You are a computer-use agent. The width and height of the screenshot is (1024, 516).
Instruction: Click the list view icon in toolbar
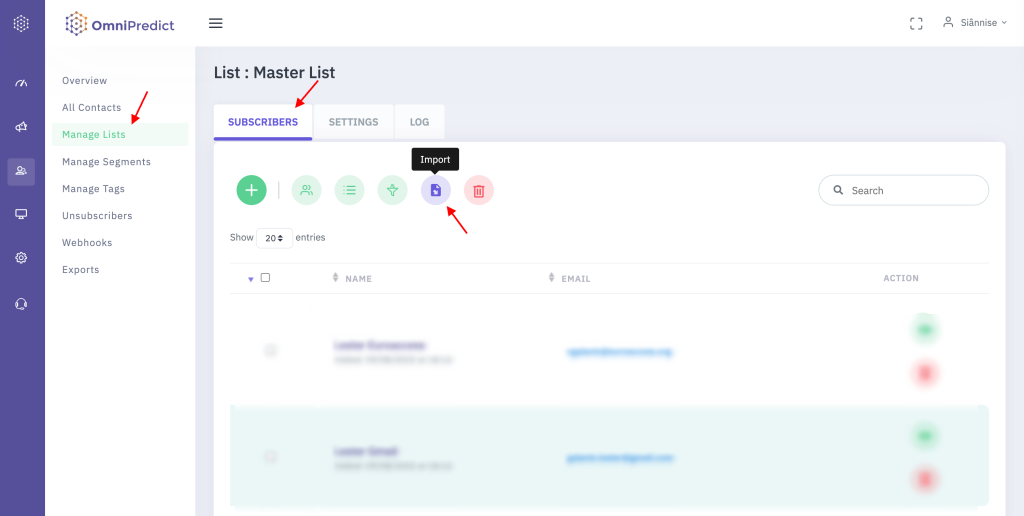point(349,190)
